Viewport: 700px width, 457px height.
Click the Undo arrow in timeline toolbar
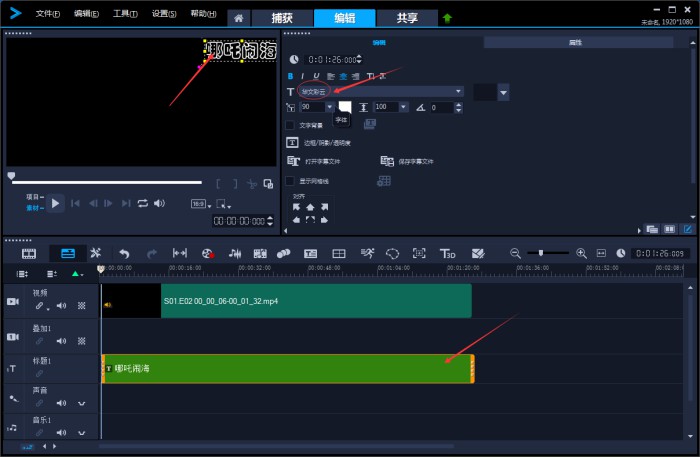coord(124,254)
